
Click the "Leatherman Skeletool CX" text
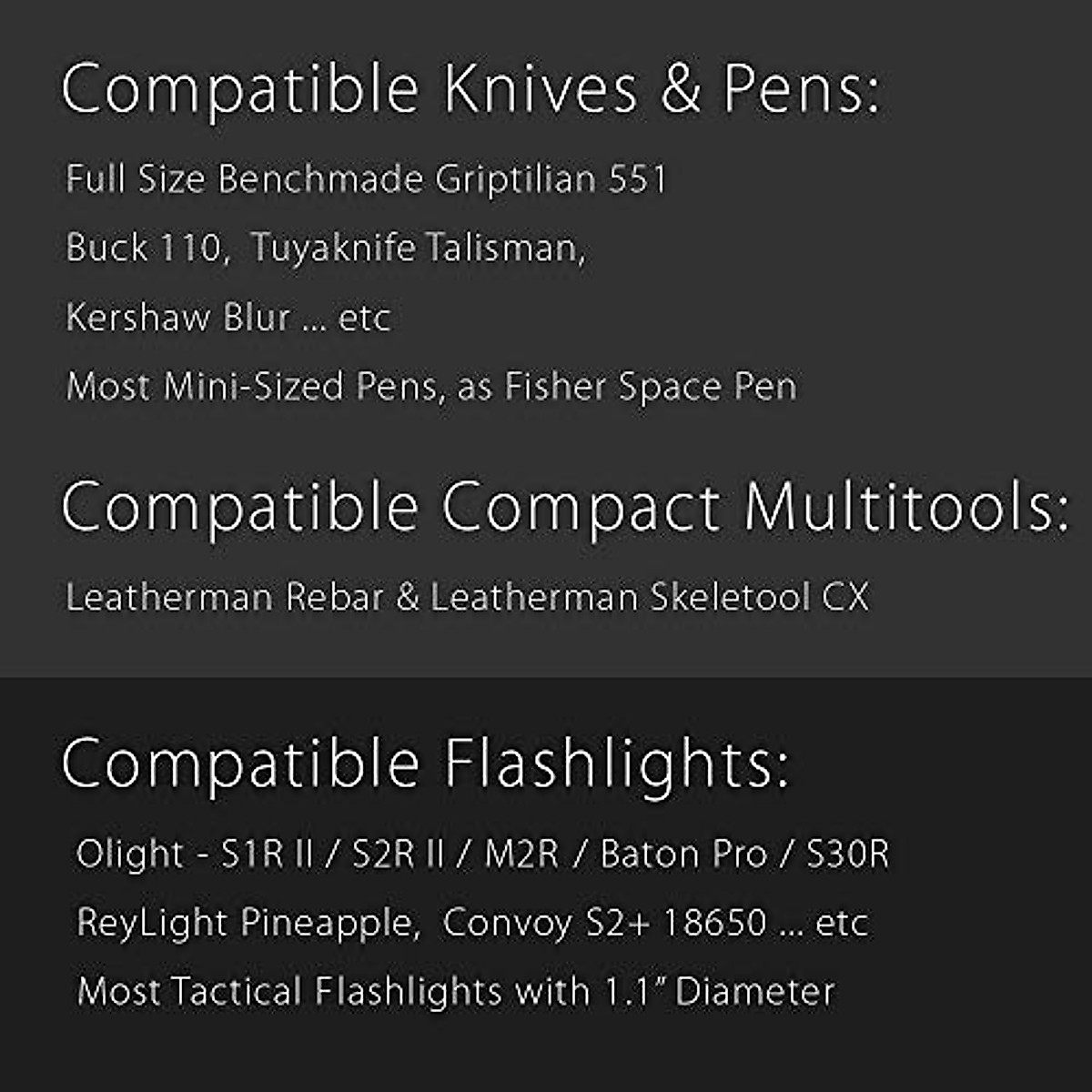[650, 597]
